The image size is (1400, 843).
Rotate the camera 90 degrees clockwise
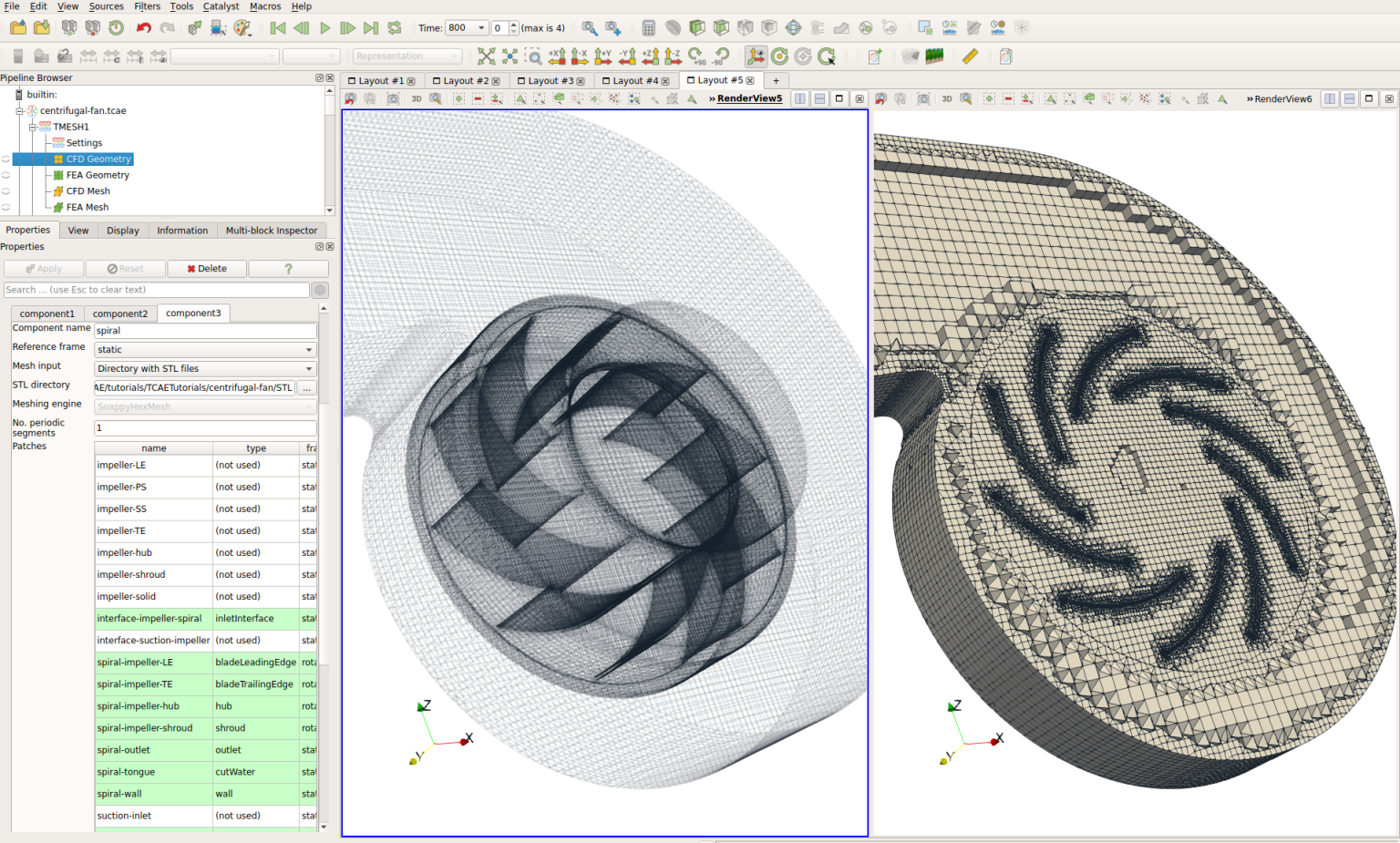click(695, 56)
